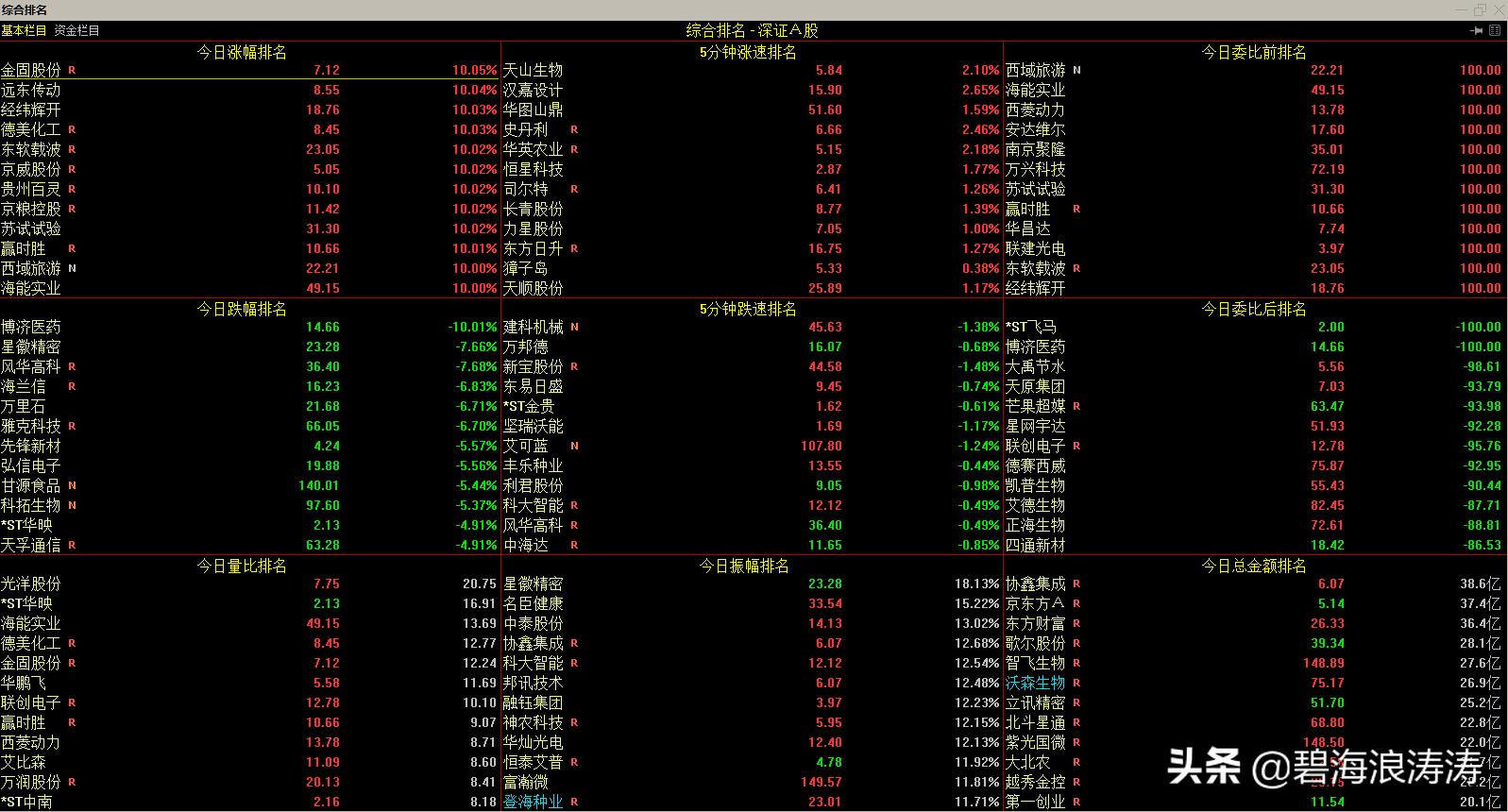This screenshot has width=1508, height=812.
Task: Select 甘源食品 row
Action: [x=249, y=485]
